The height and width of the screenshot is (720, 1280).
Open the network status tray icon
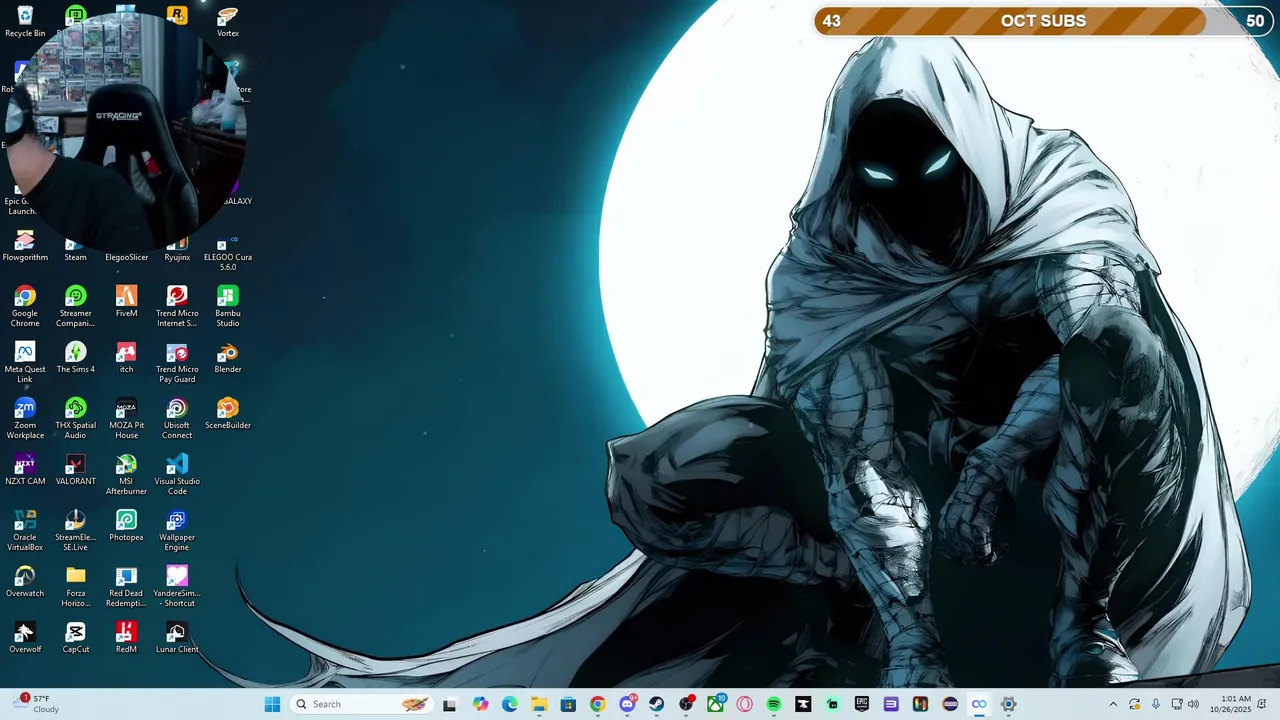pos(1177,704)
